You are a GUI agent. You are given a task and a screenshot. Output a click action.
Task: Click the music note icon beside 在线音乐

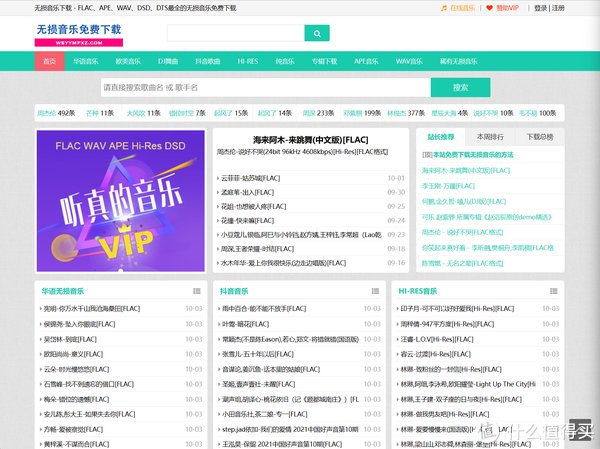click(x=444, y=8)
